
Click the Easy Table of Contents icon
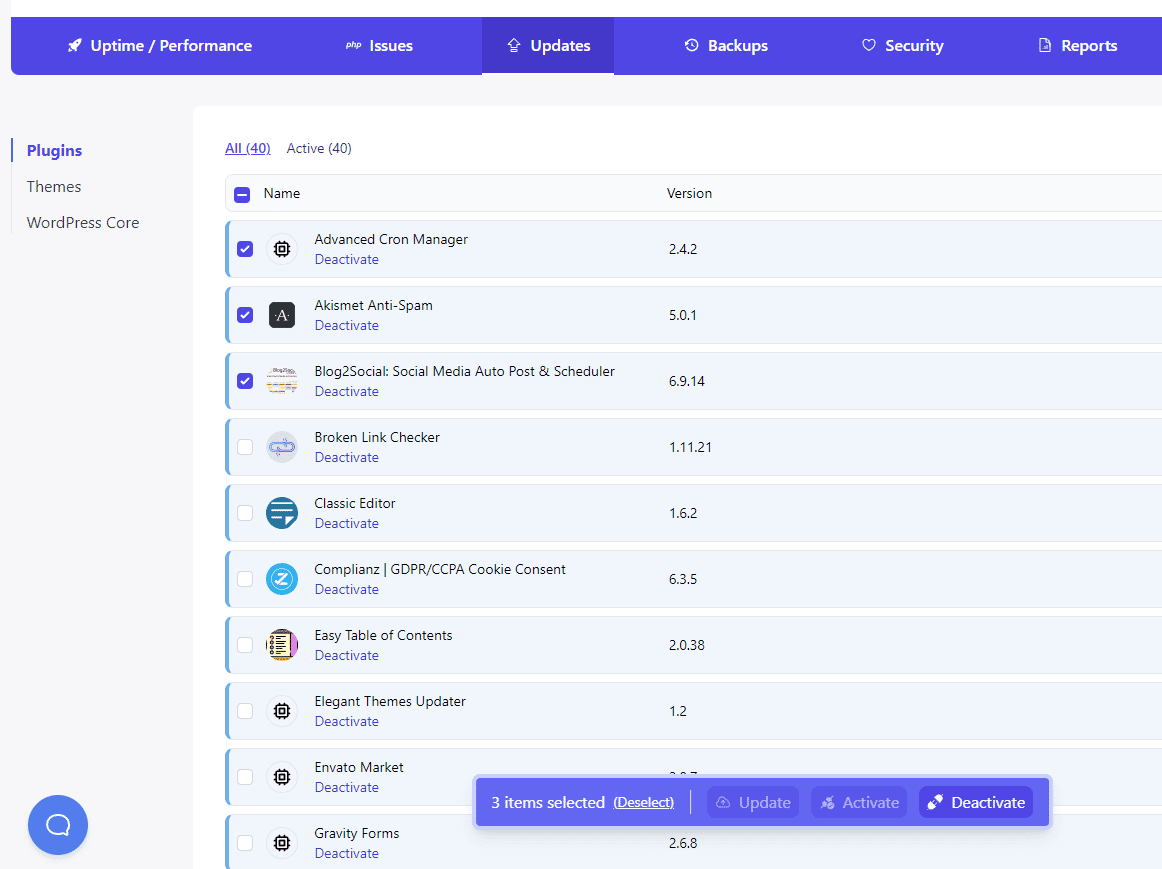coord(282,645)
